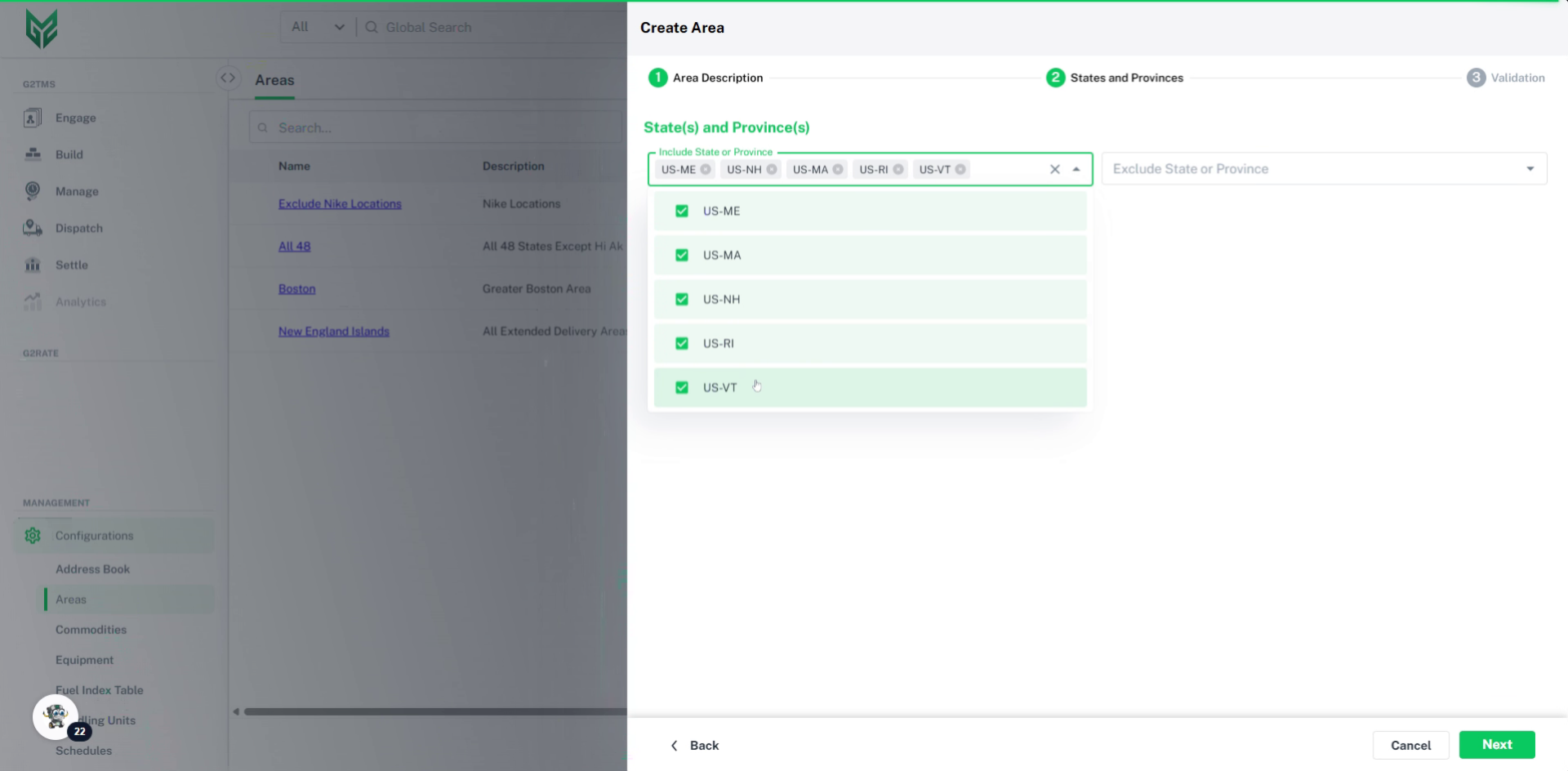Click the horizontal scrollbar under Areas table
Image resolution: width=1568 pixels, height=771 pixels.
[x=433, y=711]
